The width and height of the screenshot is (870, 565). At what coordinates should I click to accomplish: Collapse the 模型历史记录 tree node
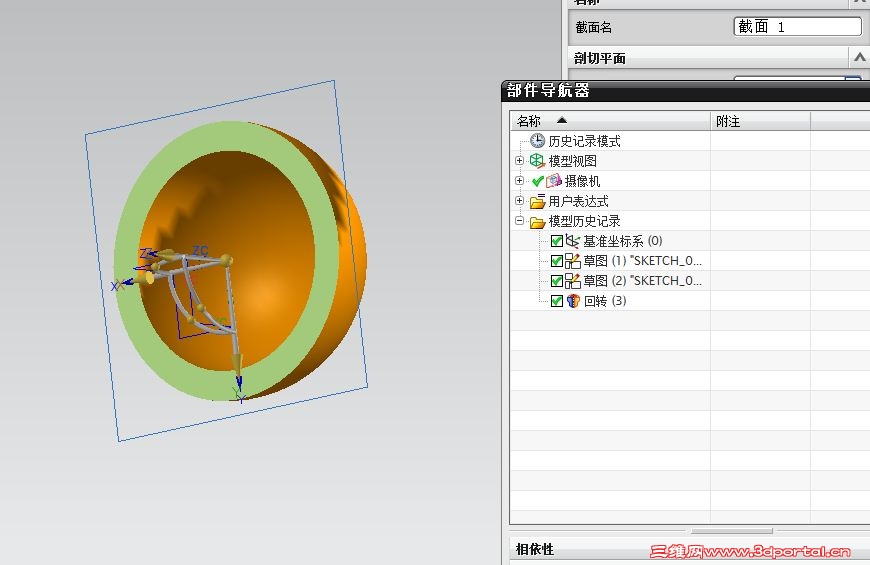tap(519, 220)
